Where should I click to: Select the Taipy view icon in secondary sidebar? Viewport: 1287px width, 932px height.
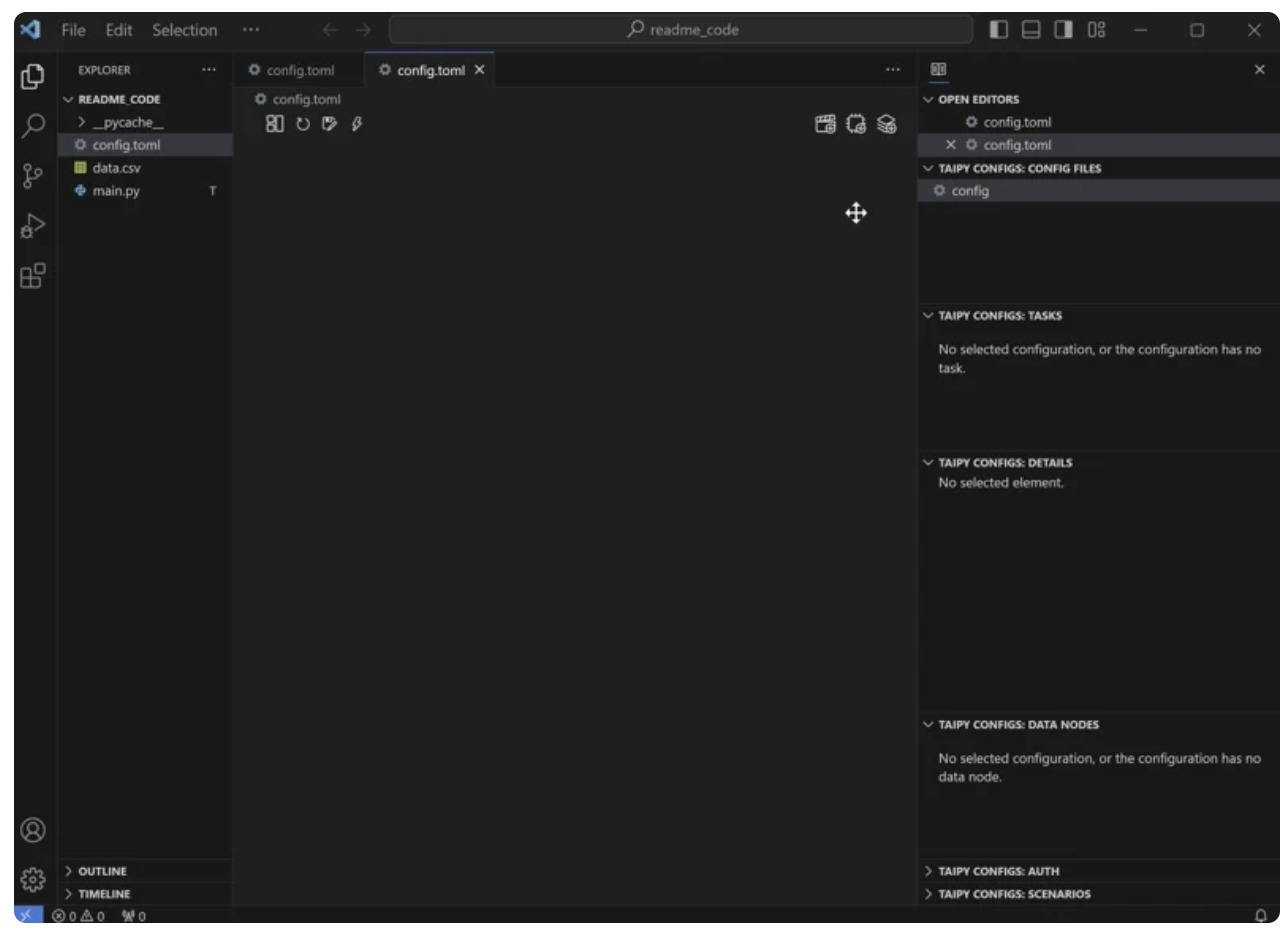[938, 70]
